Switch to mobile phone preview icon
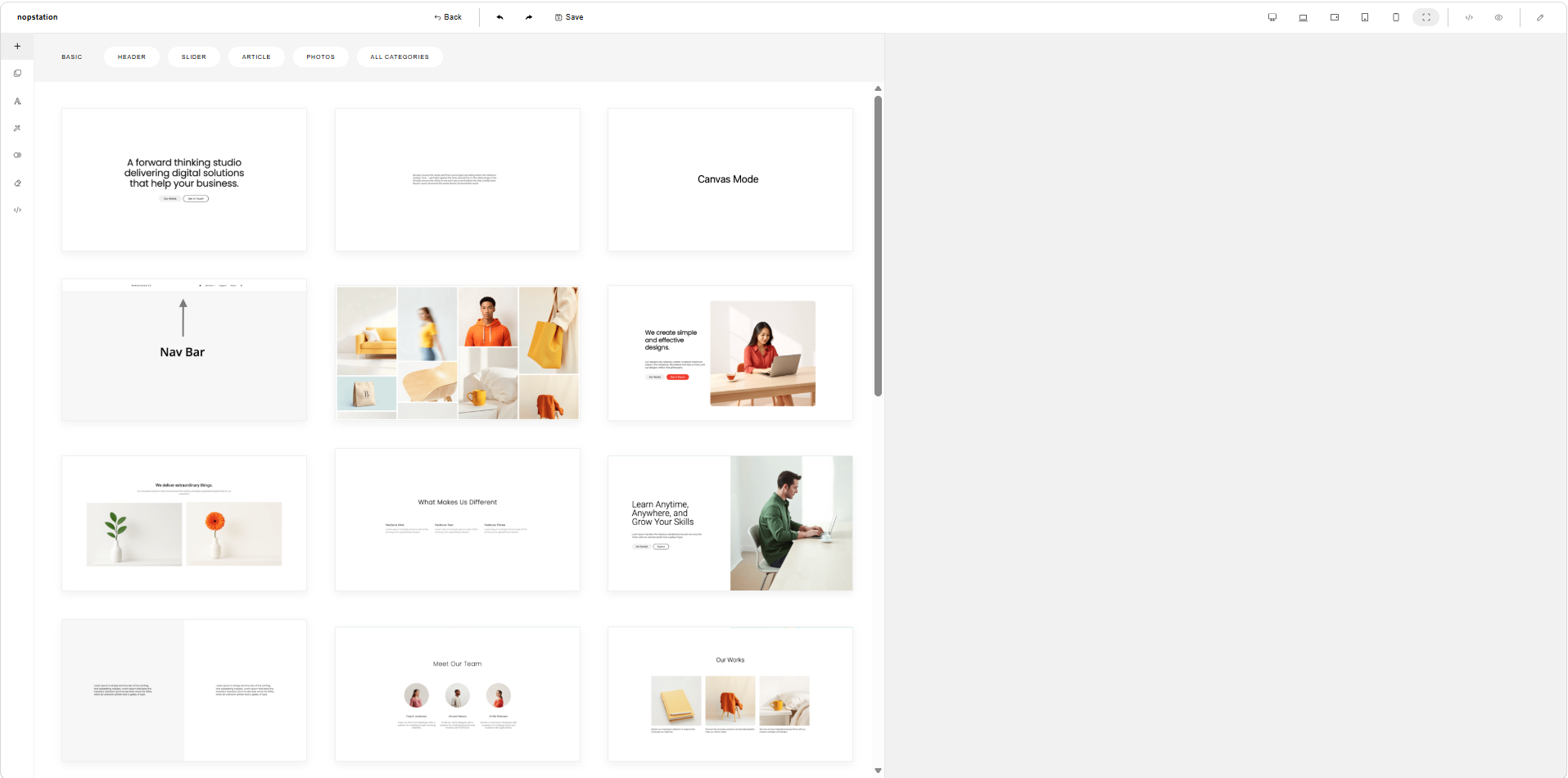1568x778 pixels. coord(1396,17)
